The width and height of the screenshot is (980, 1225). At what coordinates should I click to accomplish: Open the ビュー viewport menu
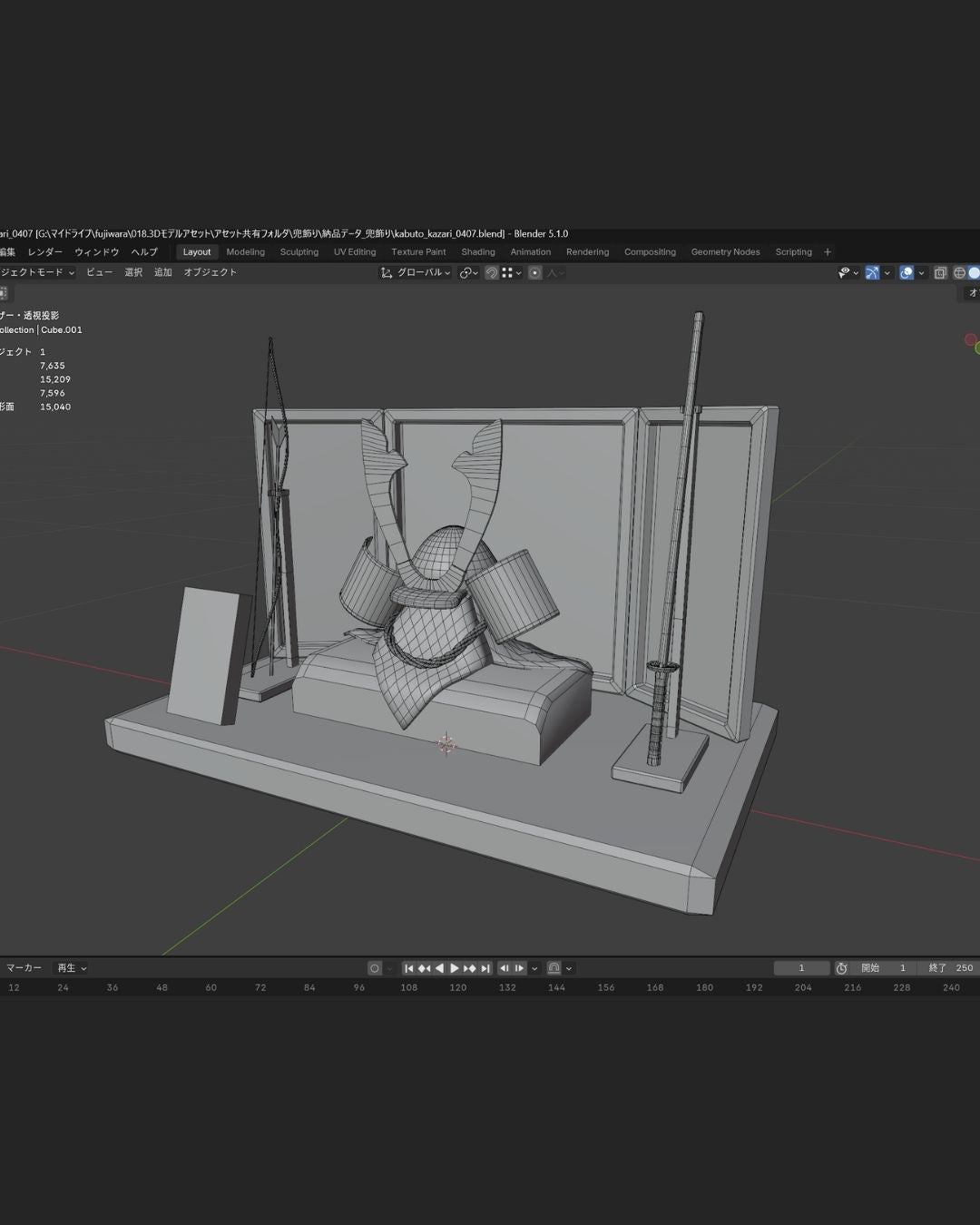pos(99,272)
